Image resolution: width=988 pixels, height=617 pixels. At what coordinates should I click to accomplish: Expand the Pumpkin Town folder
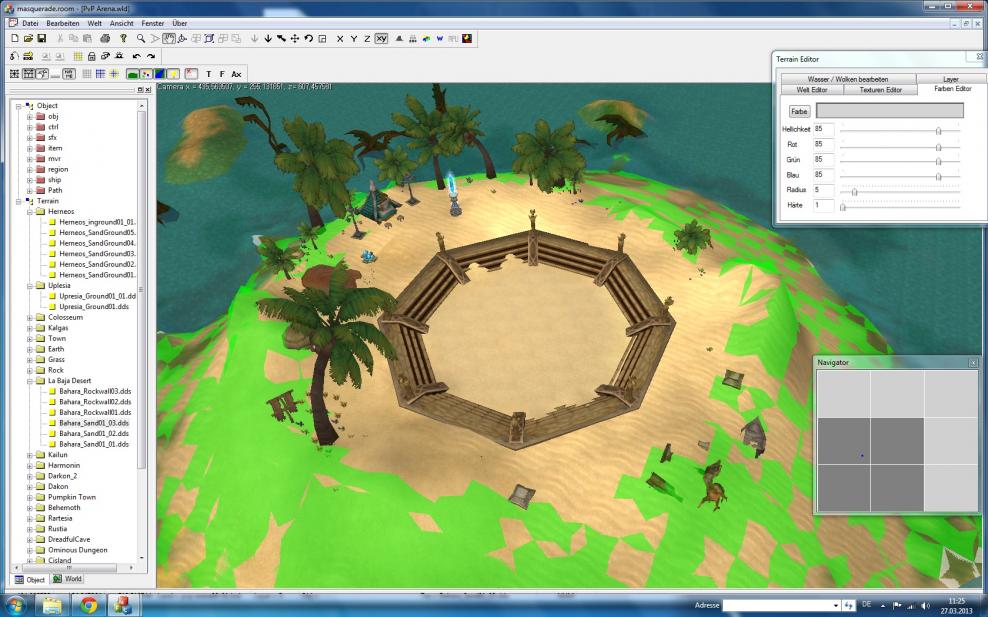[x=30, y=497]
